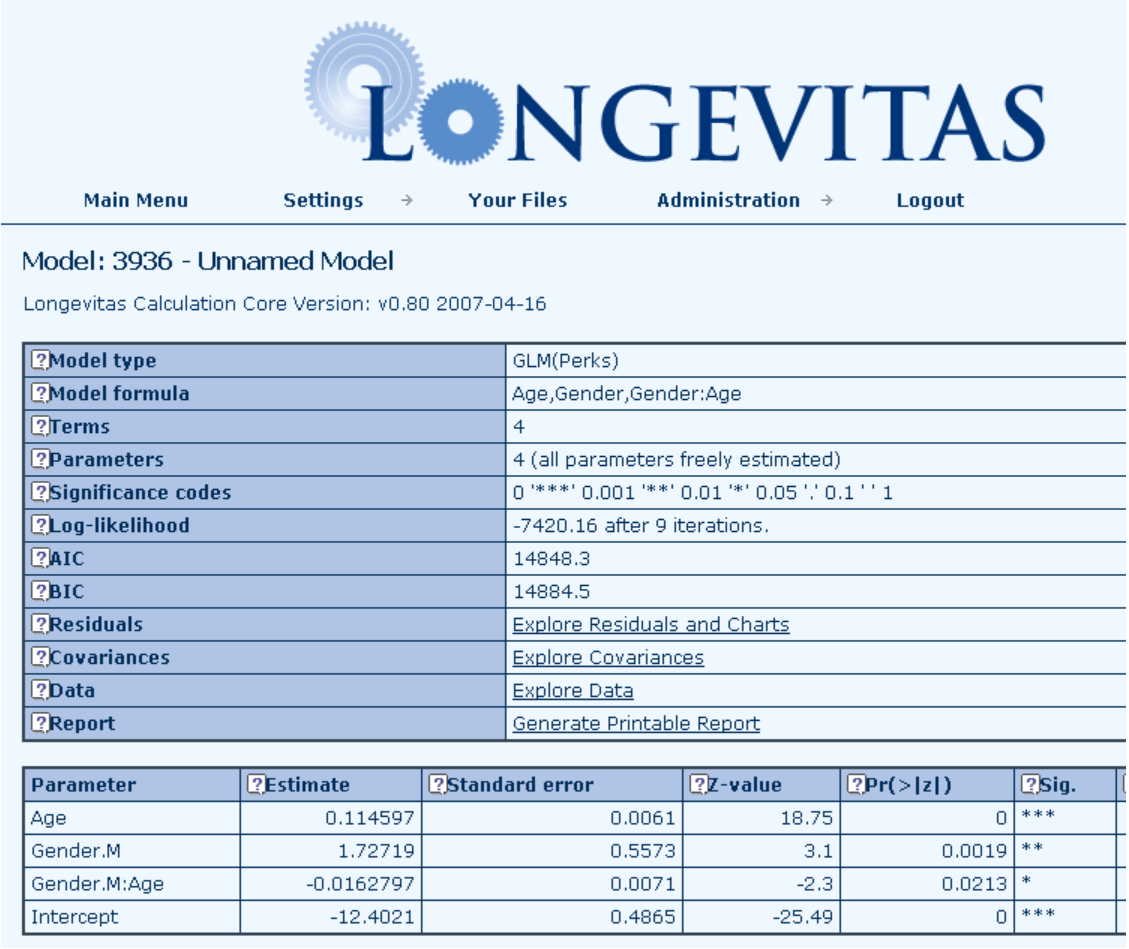Click the Z-value 18.75

[x=806, y=818]
